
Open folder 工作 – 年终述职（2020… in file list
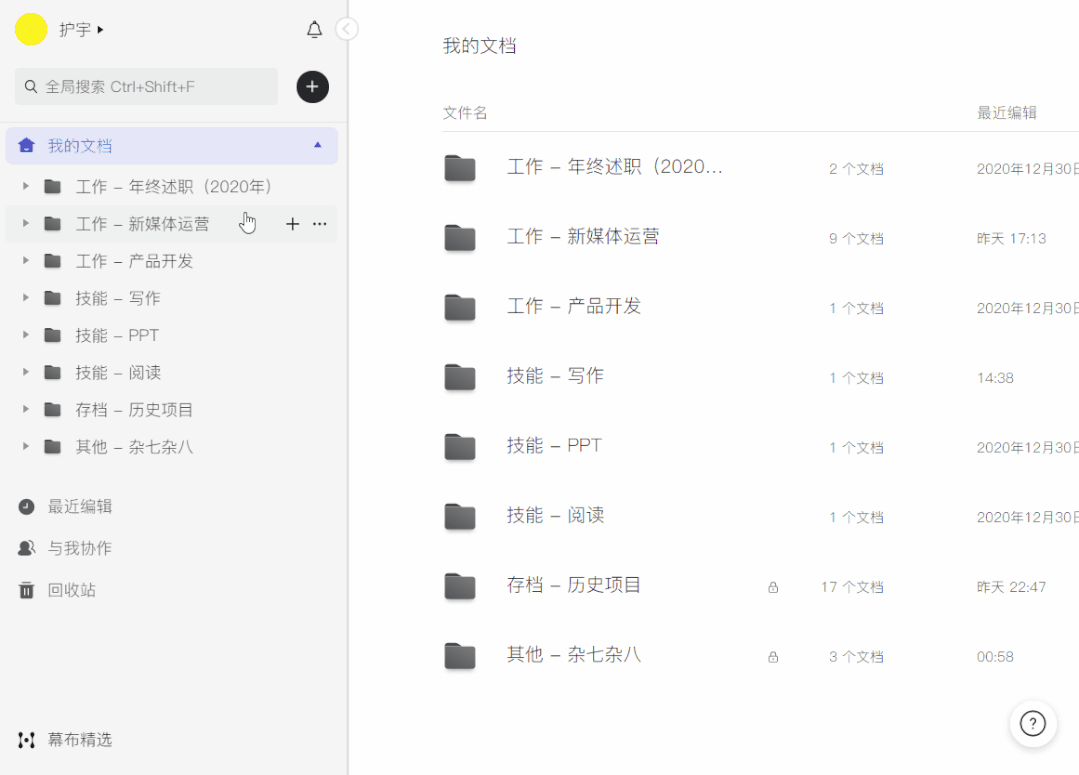(x=615, y=167)
